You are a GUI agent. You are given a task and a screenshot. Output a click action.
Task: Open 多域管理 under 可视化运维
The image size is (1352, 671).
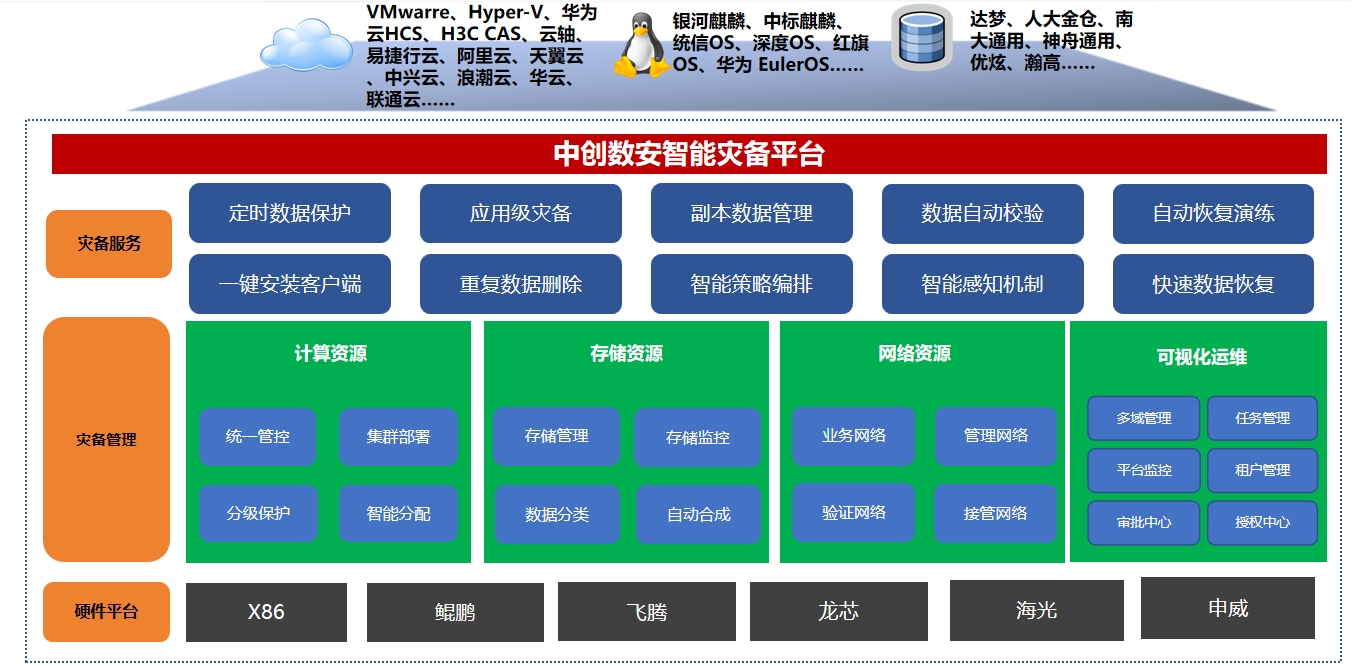(1144, 418)
